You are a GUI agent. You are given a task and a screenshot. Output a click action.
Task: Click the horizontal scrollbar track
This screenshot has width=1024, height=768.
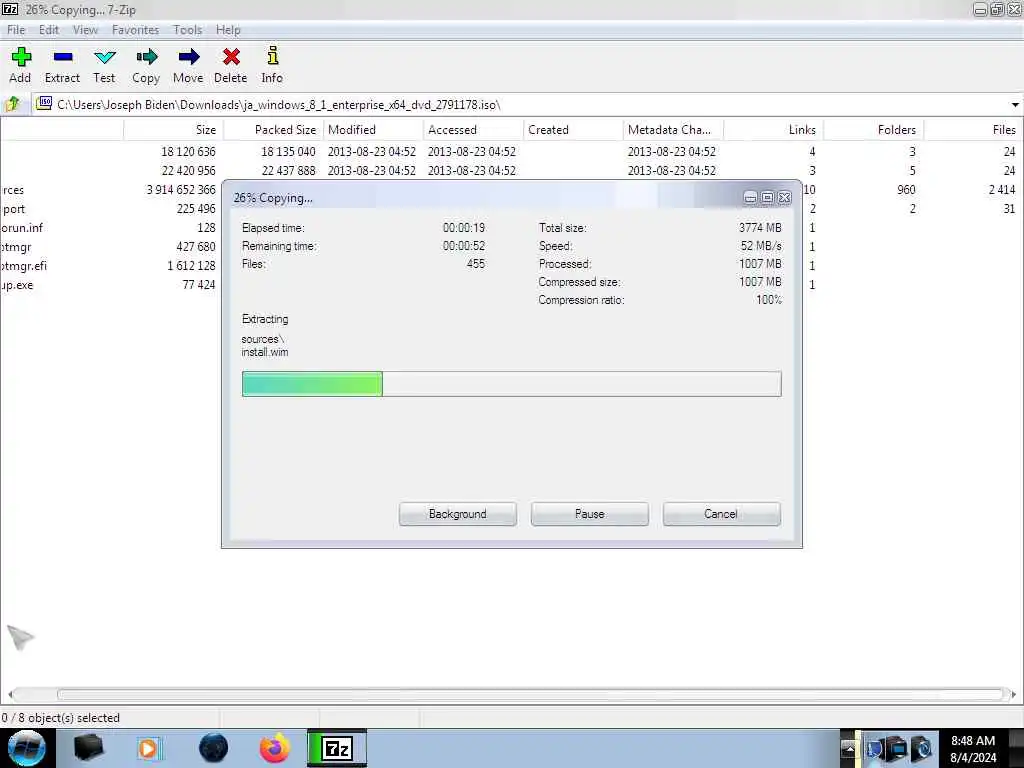(x=511, y=694)
